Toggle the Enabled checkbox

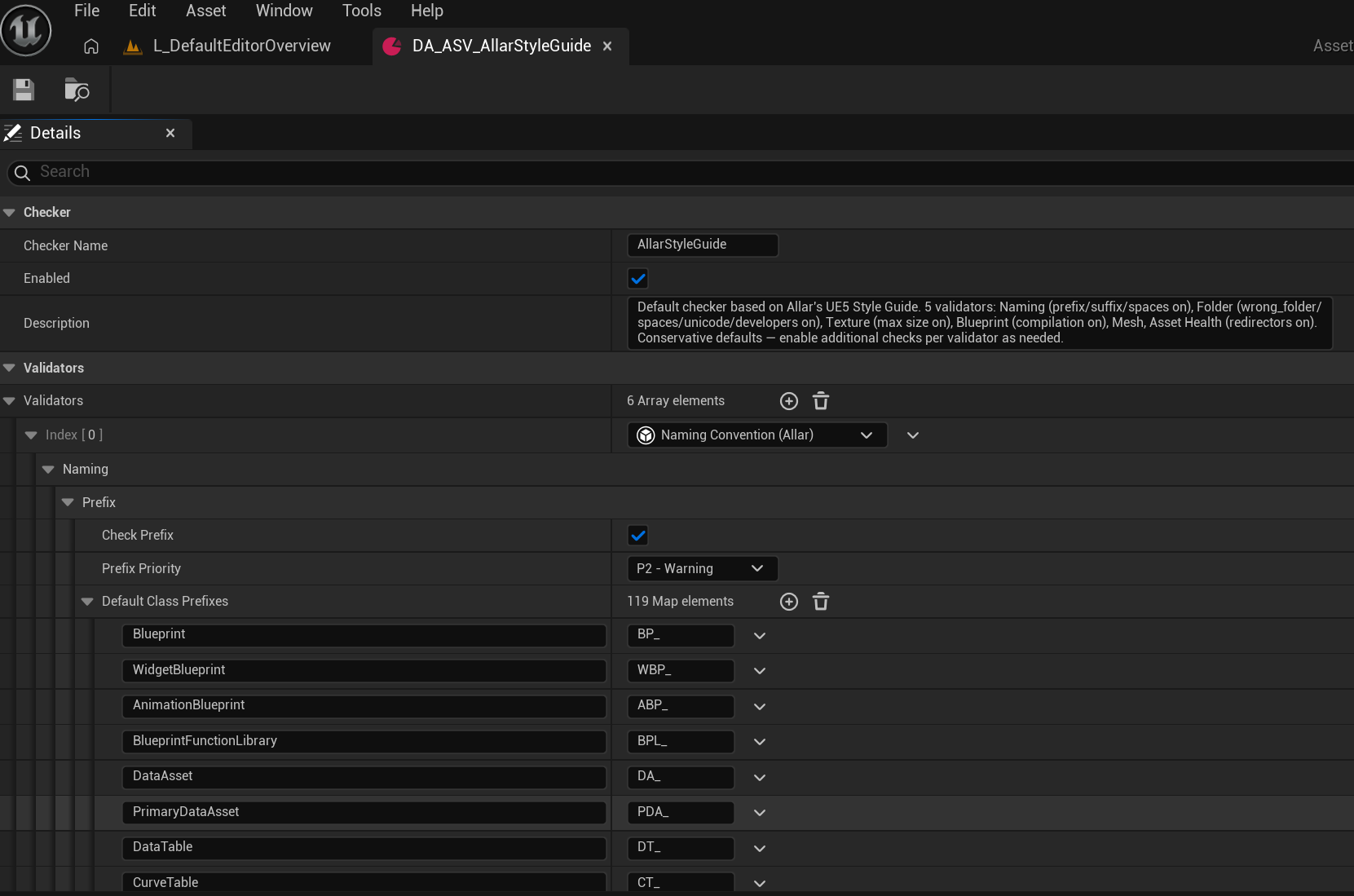click(638, 279)
